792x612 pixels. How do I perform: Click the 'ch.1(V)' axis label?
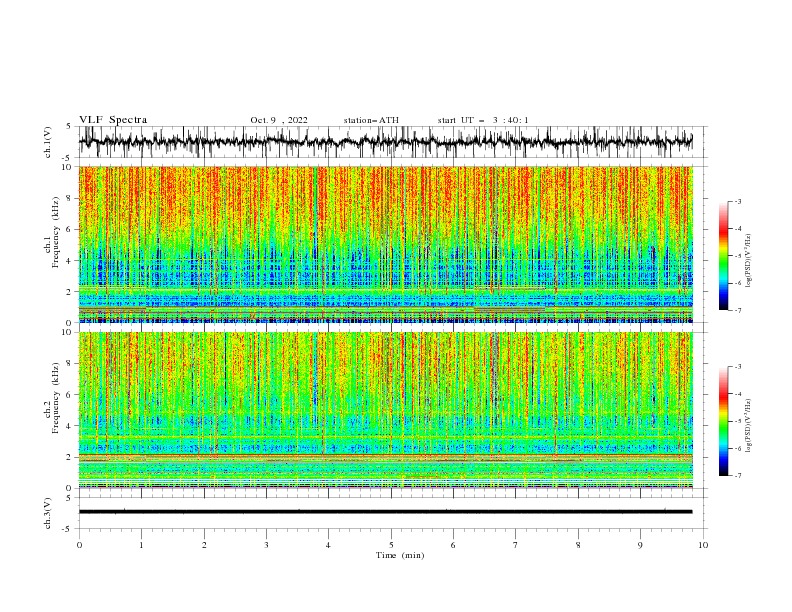pyautogui.click(x=48, y=142)
